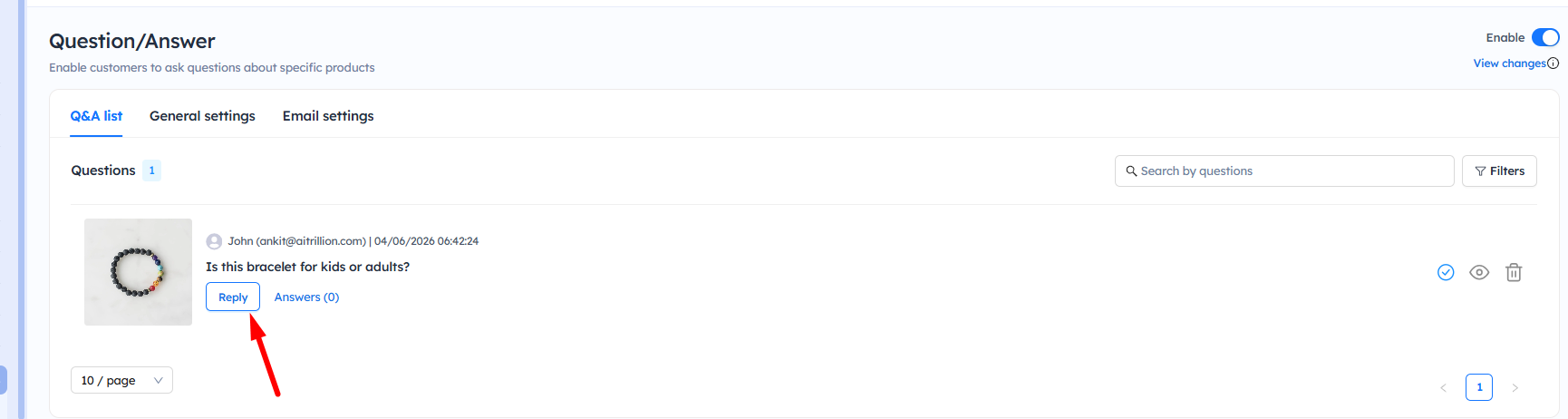Click the bracelet product thumbnail
1568x419 pixels.
click(x=138, y=272)
